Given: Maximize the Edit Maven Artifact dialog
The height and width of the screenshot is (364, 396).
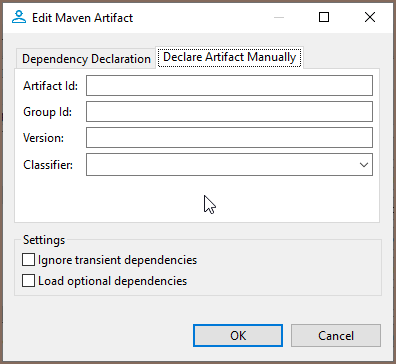Looking at the screenshot, I should [324, 17].
